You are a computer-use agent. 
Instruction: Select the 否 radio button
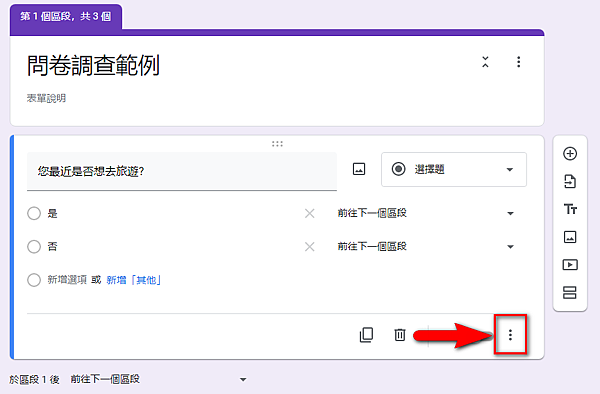pyautogui.click(x=34, y=247)
